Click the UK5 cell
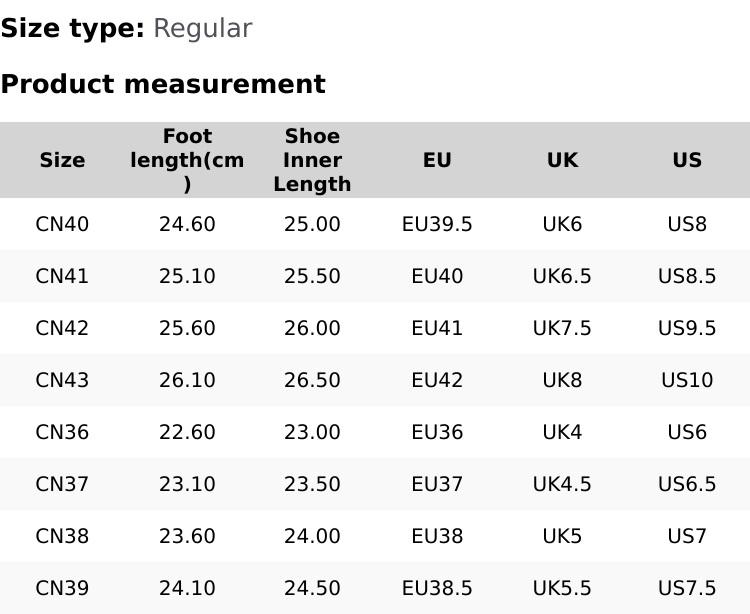This screenshot has height=614, width=750. coord(562,536)
